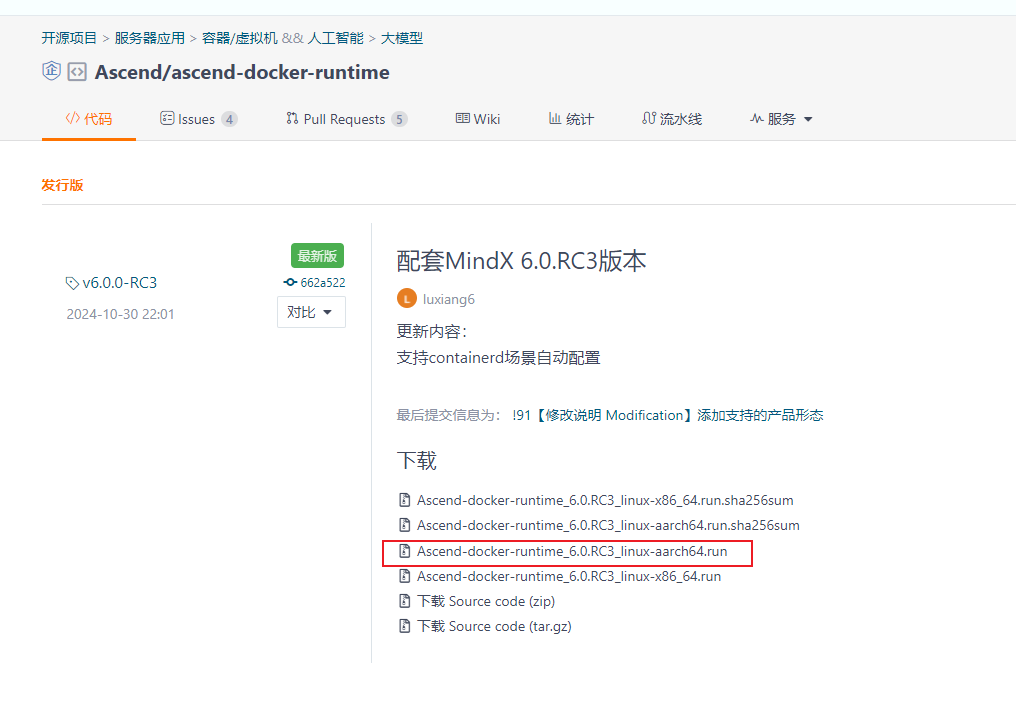Click file icon for linux-aarch64.run
1016x703 pixels.
pyautogui.click(x=405, y=551)
